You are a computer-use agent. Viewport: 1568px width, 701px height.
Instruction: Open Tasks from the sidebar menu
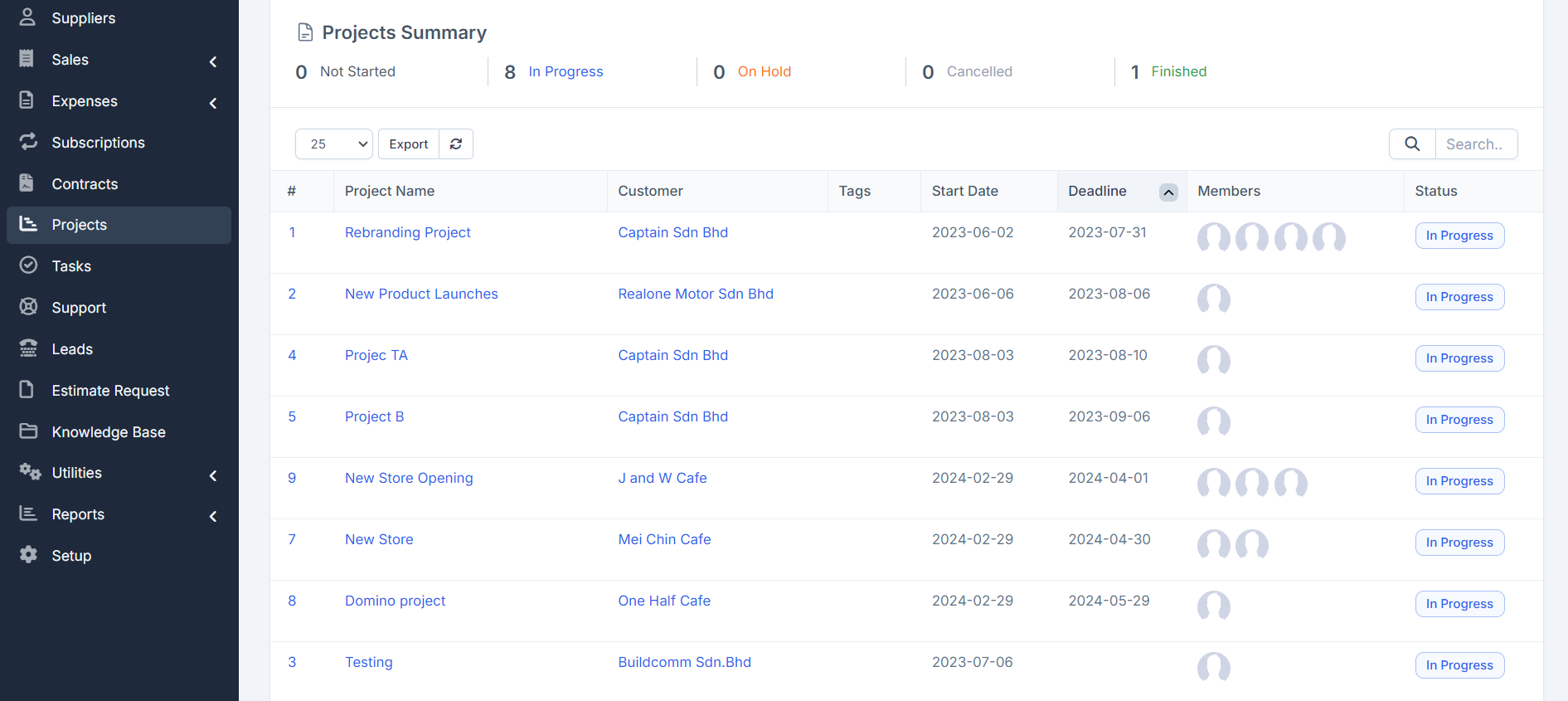click(71, 266)
